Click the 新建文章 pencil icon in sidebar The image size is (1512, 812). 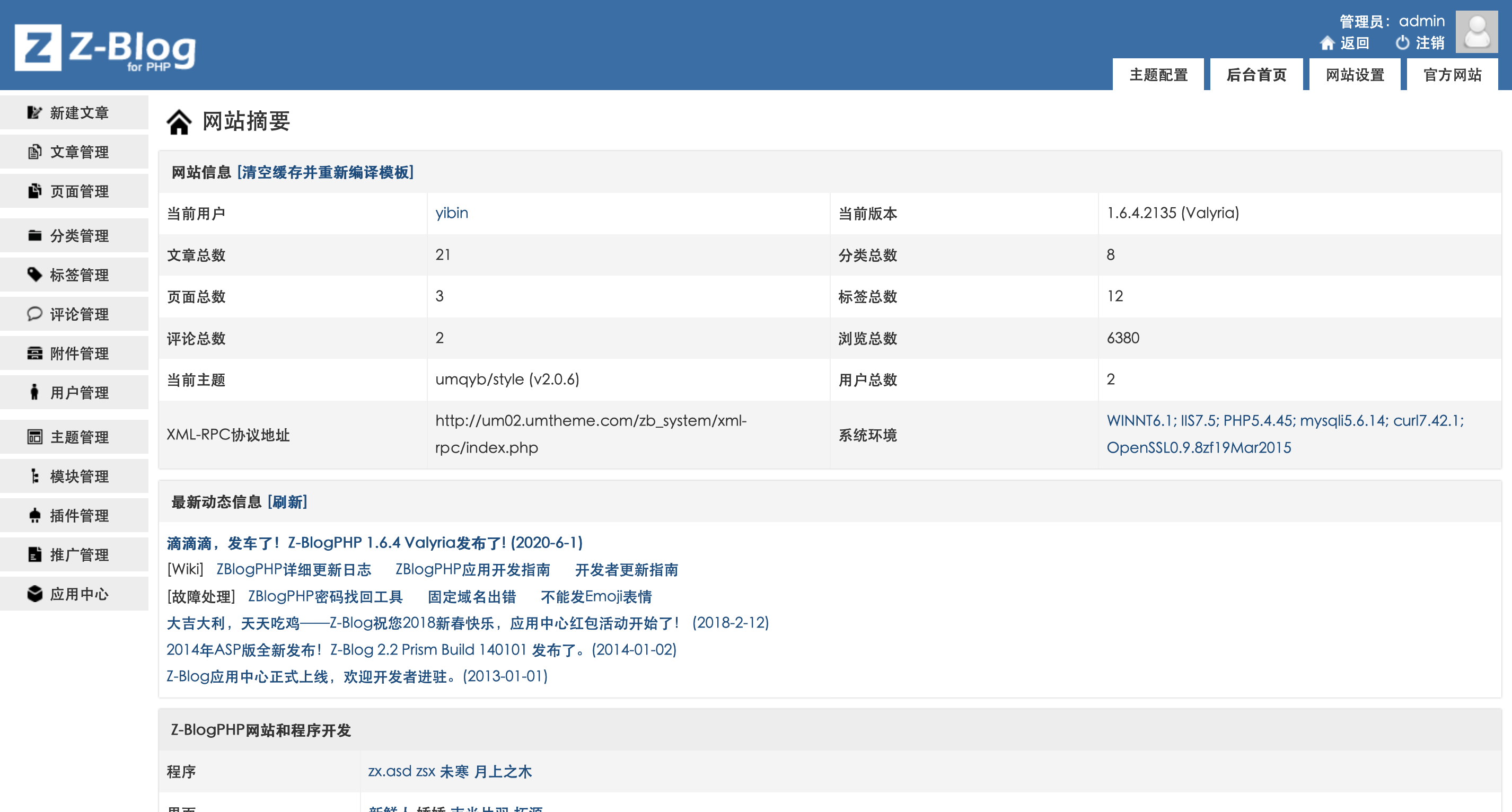point(34,113)
